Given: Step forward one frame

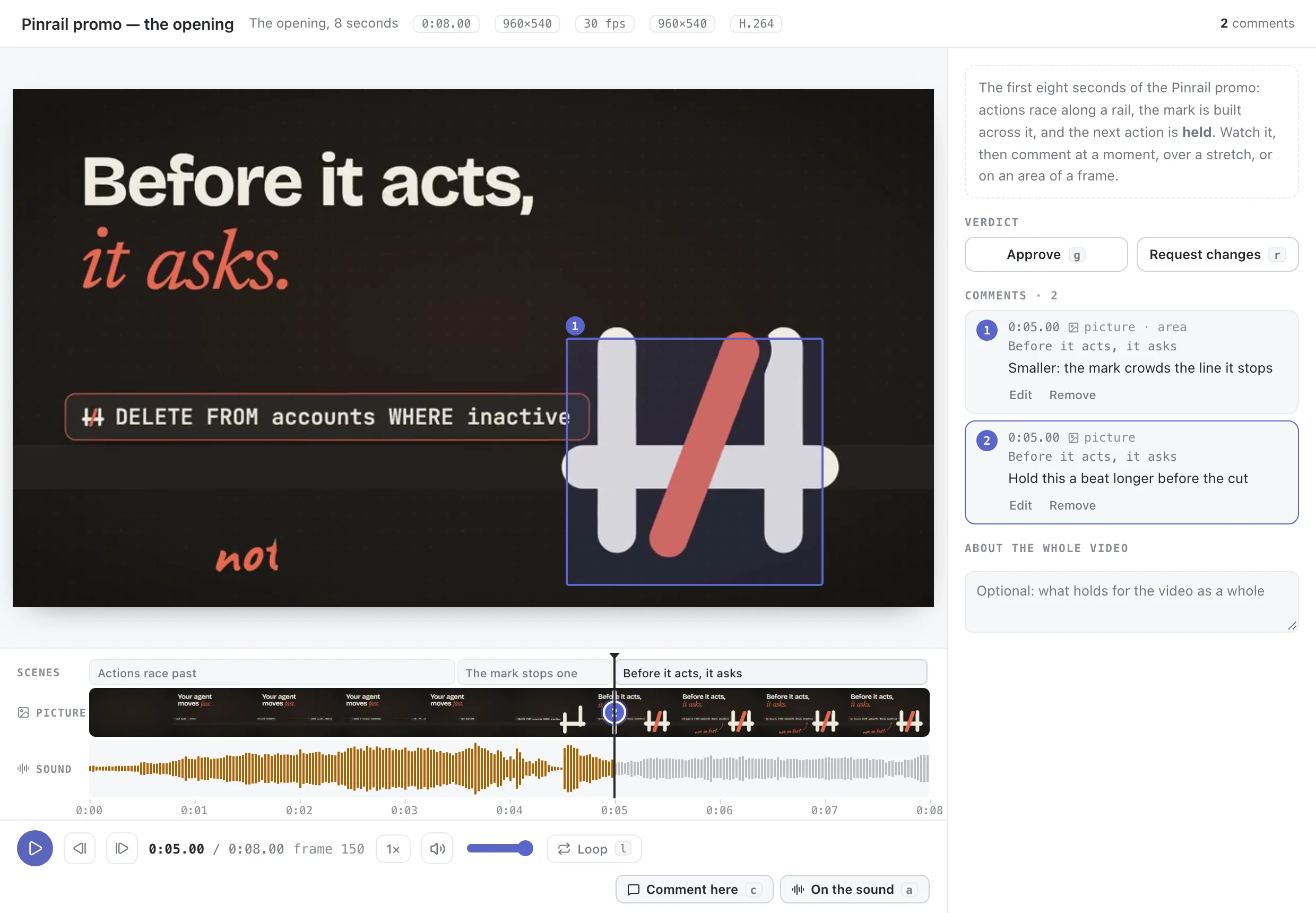Looking at the screenshot, I should (122, 848).
